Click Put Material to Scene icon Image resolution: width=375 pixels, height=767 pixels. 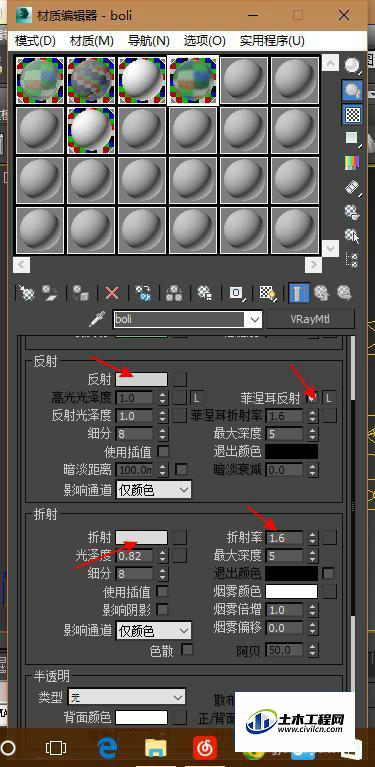click(49, 293)
